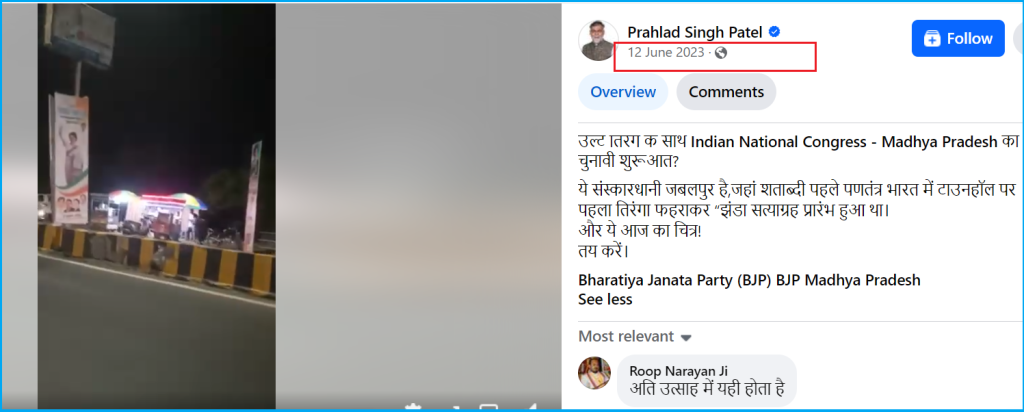The height and width of the screenshot is (412, 1024).
Task: Follow Prahlad Singh Patel
Action: (x=958, y=39)
